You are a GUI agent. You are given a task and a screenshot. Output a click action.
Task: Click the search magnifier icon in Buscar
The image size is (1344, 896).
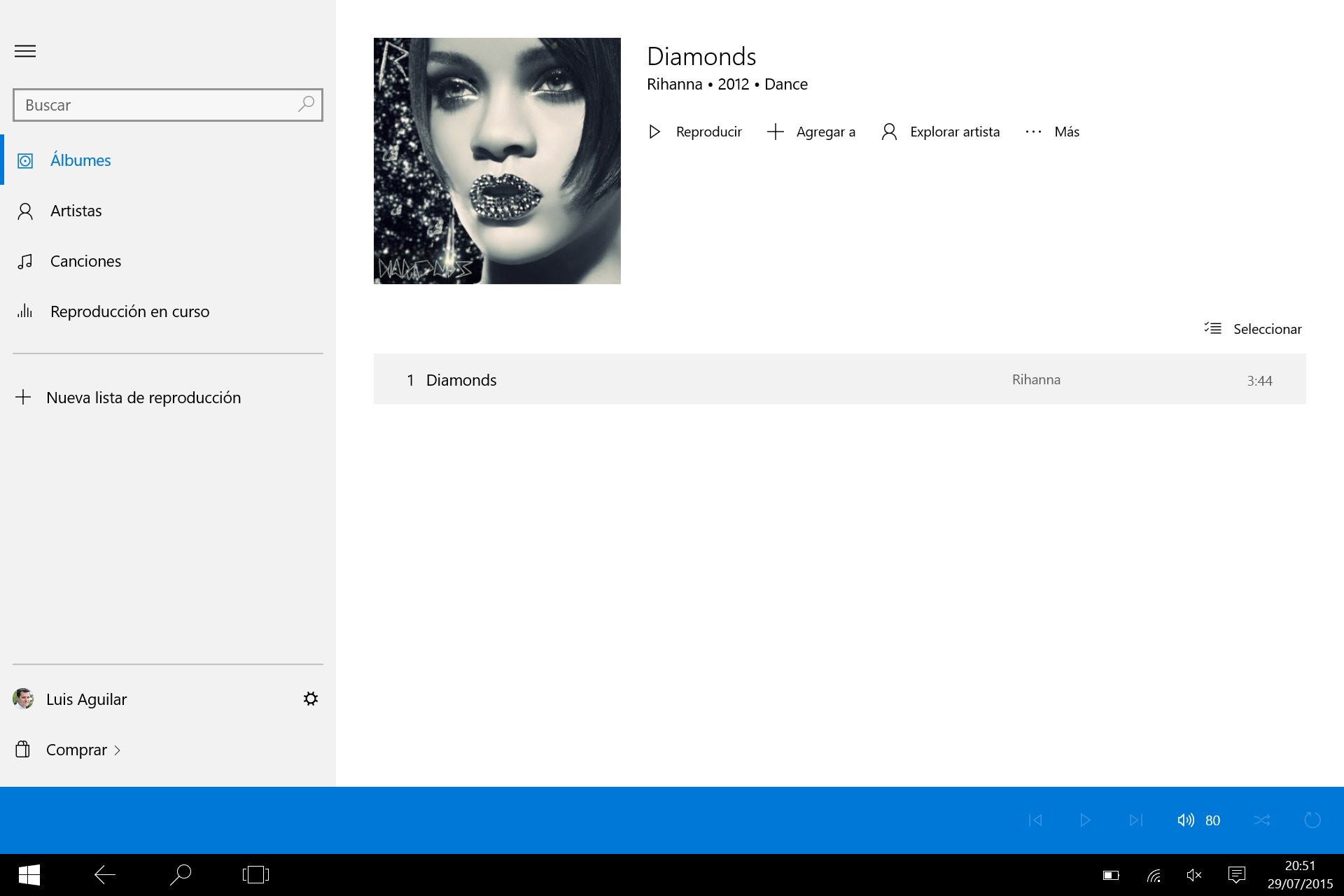click(306, 105)
